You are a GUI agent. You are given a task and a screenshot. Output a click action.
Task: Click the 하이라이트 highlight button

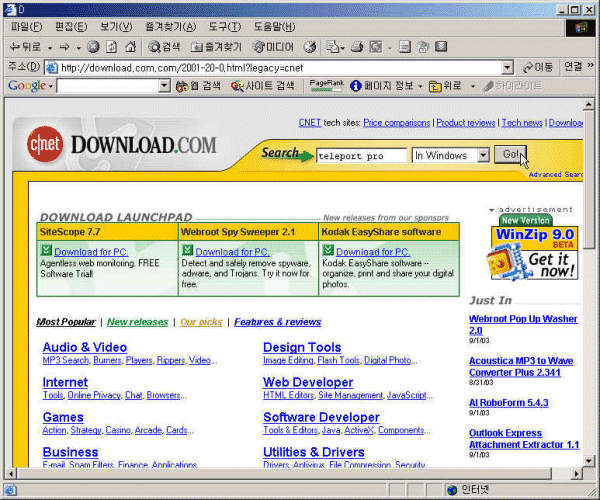coord(512,86)
